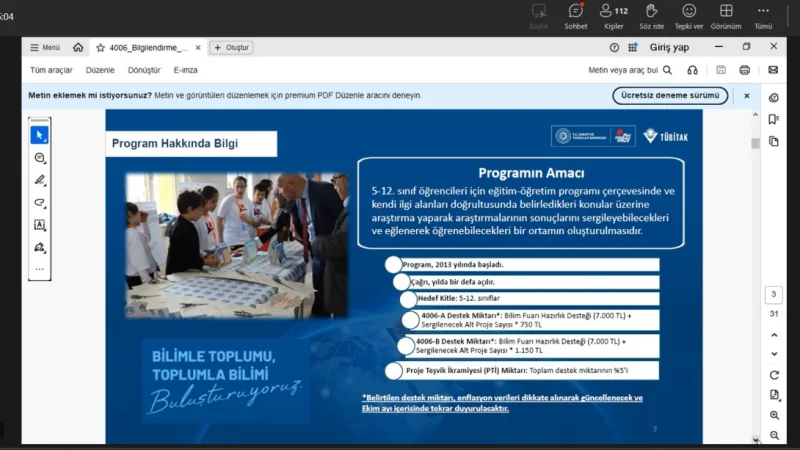Select the highlighter pen tool
Screen dimensions: 800x450
tap(39, 180)
